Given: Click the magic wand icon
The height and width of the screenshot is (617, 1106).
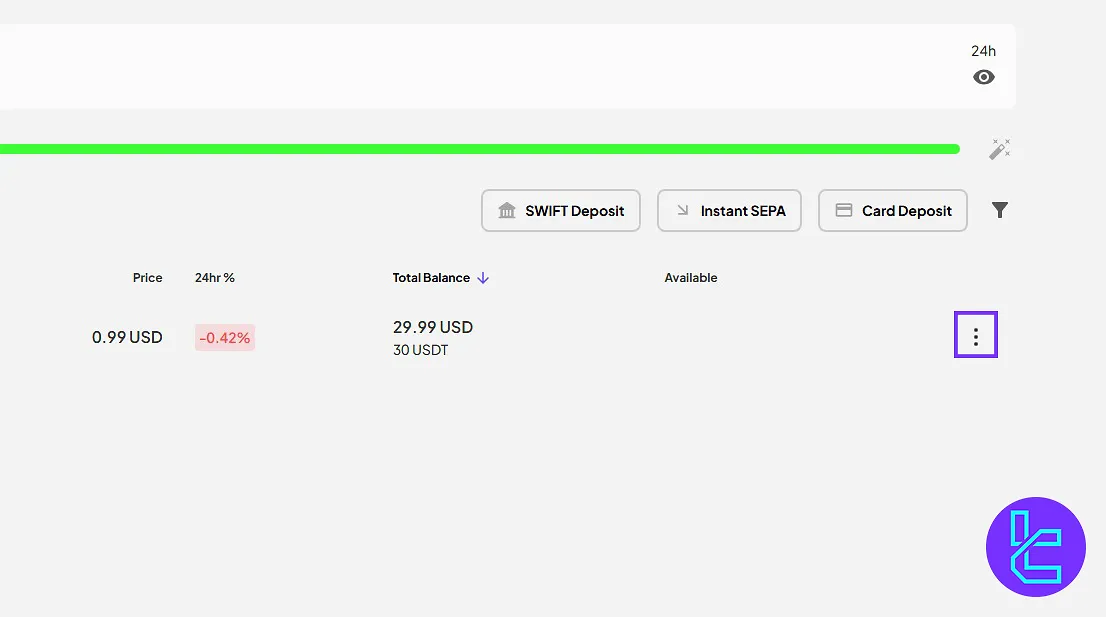Looking at the screenshot, I should click(999, 149).
